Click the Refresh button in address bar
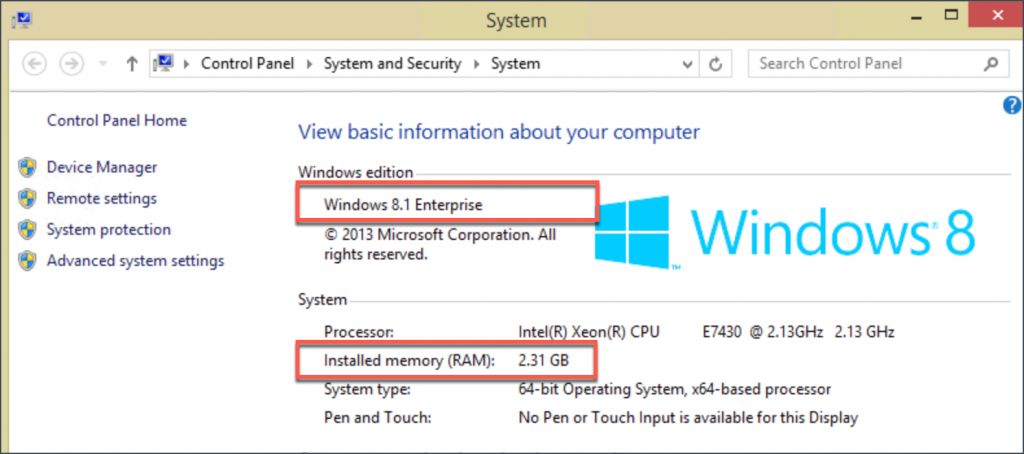 [715, 64]
